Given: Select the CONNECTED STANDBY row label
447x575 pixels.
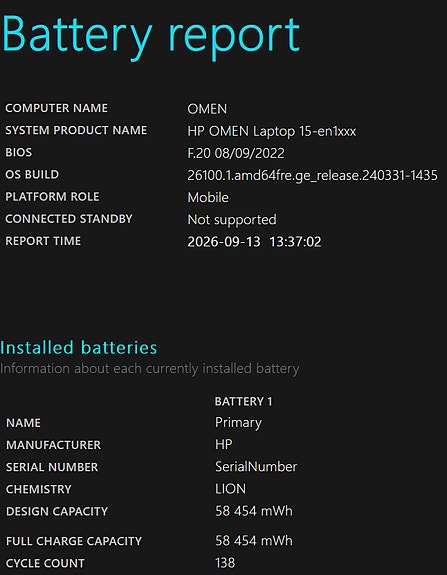Looking at the screenshot, I should 69,219.
